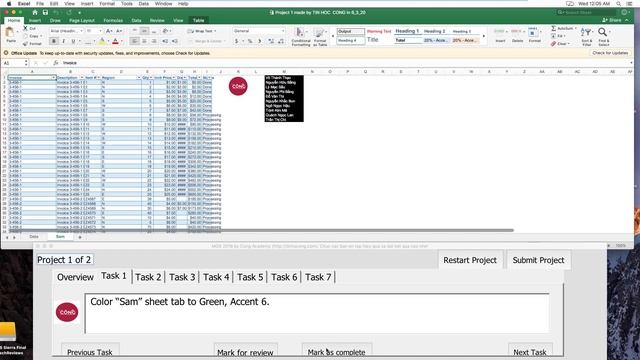Image resolution: width=640 pixels, height=360 pixels.
Task: Click the Percent style icon
Action: tap(250, 41)
